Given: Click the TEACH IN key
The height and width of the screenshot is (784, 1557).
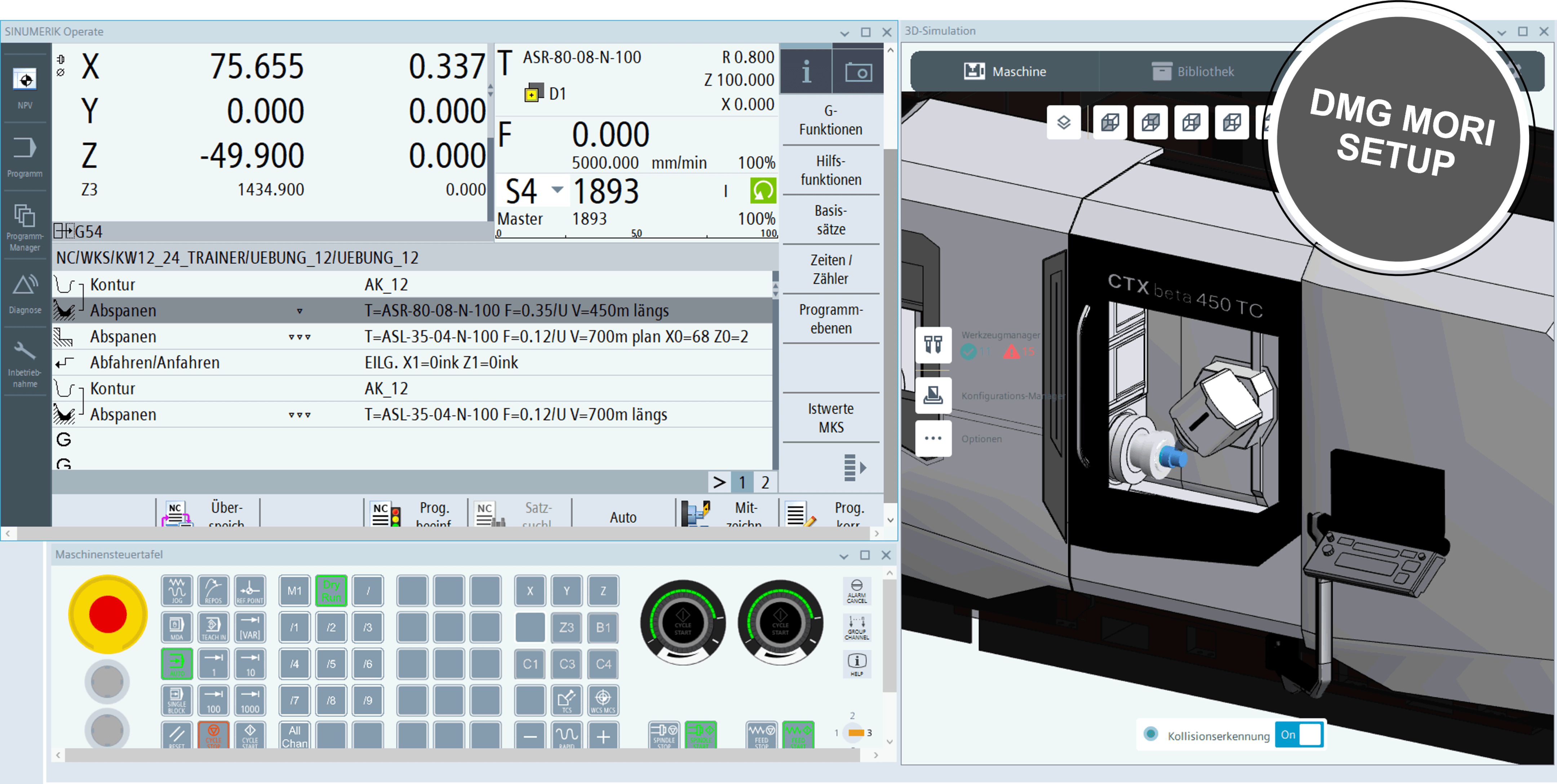Looking at the screenshot, I should click(213, 627).
